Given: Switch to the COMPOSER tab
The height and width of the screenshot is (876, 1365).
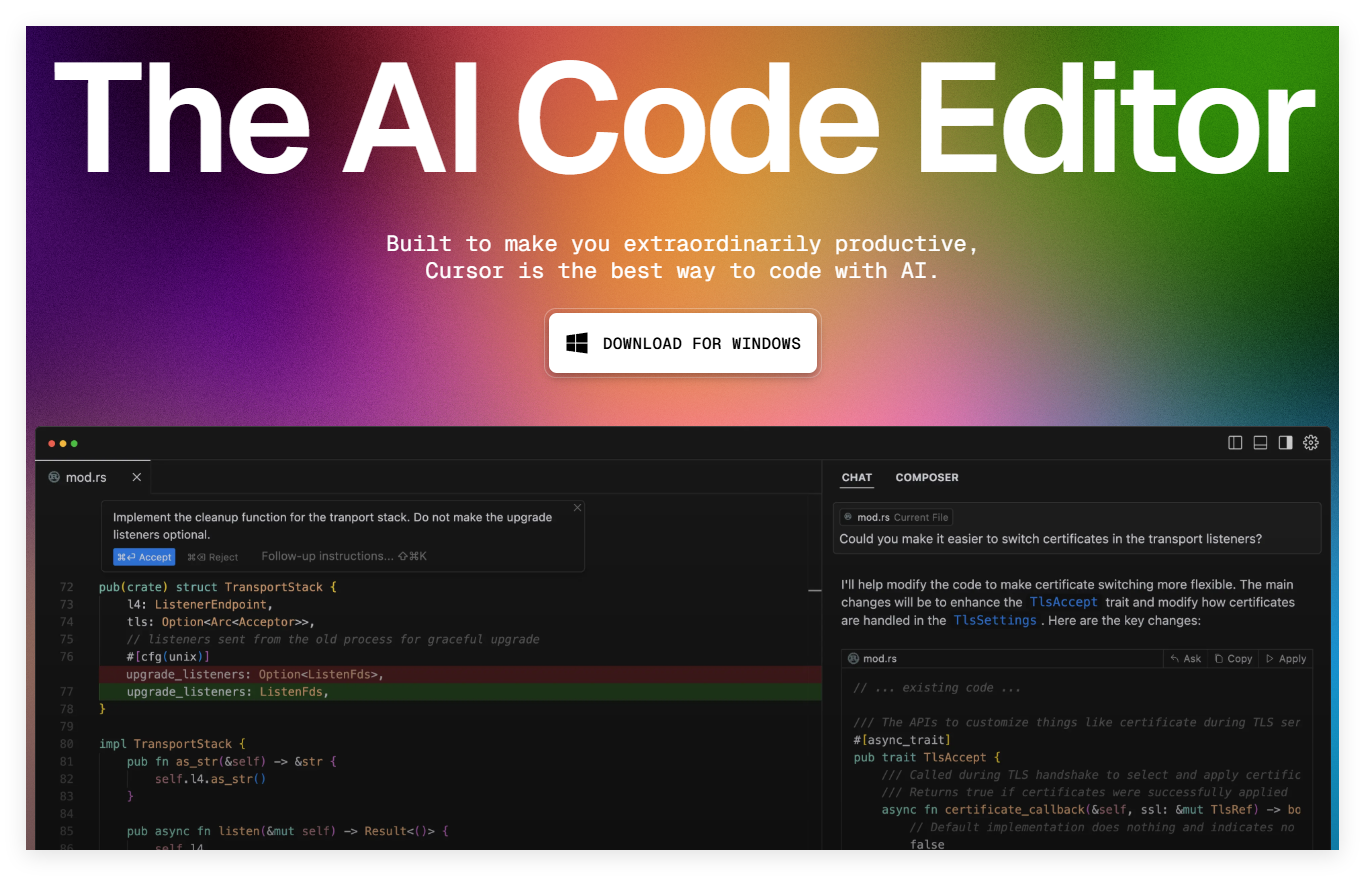Looking at the screenshot, I should point(927,477).
